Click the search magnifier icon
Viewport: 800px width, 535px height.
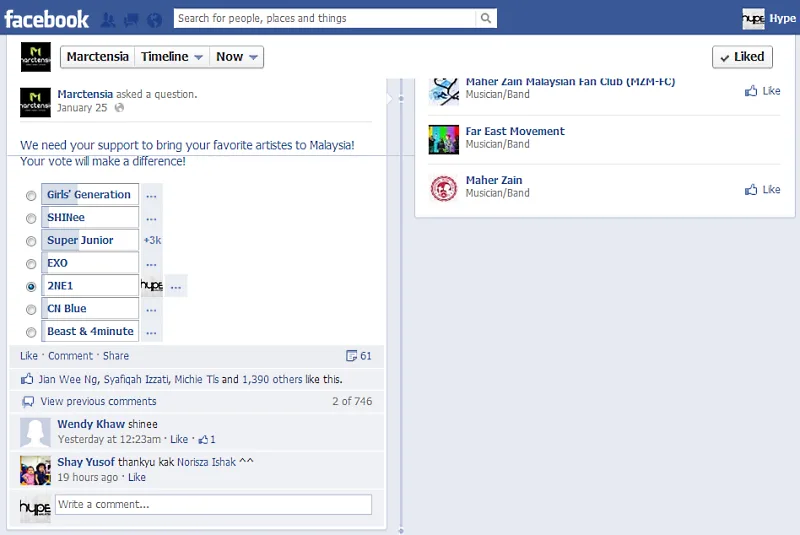coord(485,18)
